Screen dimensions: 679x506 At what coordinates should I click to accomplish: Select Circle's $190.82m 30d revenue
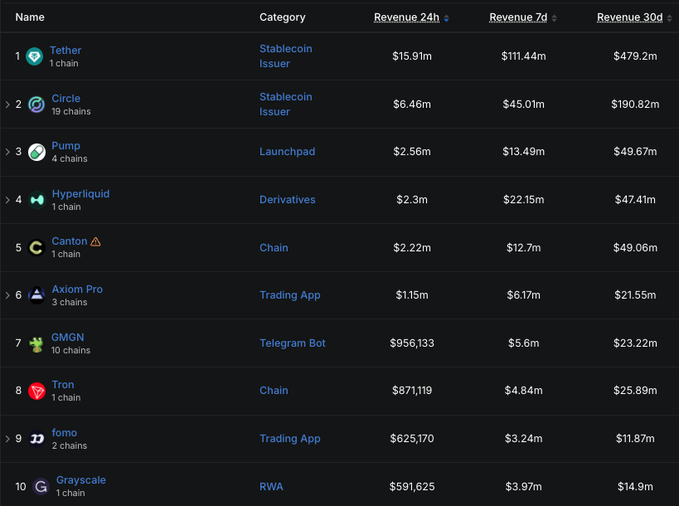[635, 104]
